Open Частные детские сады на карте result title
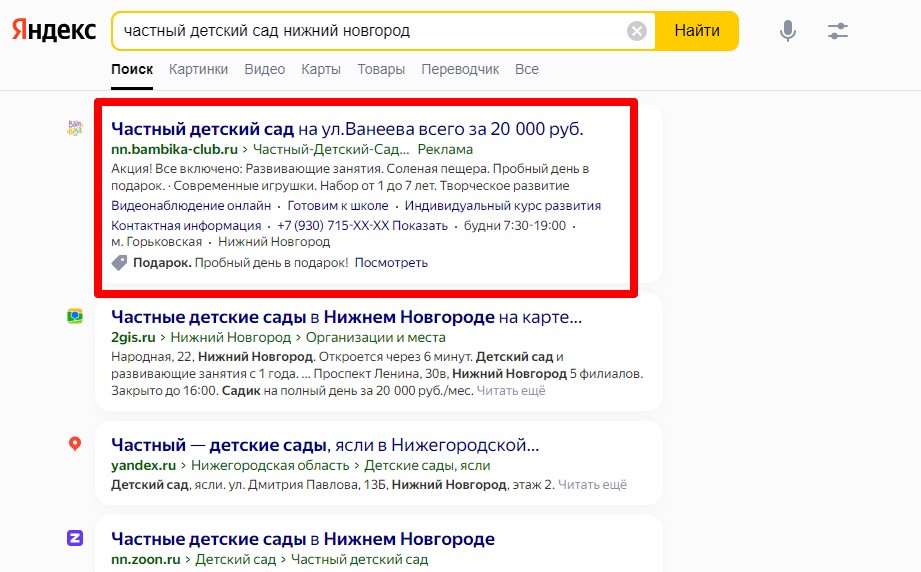 [x=347, y=317]
